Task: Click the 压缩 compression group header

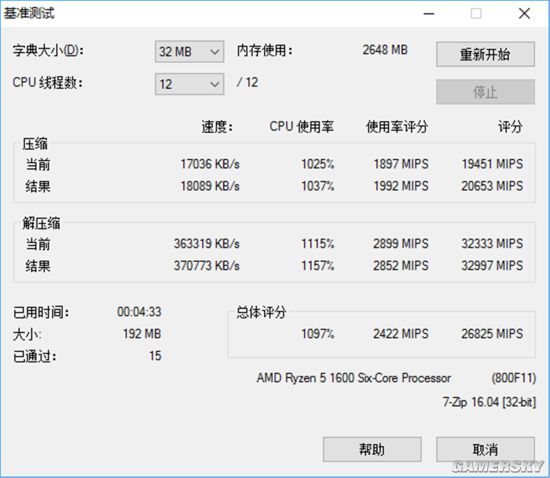Action: click(35, 144)
